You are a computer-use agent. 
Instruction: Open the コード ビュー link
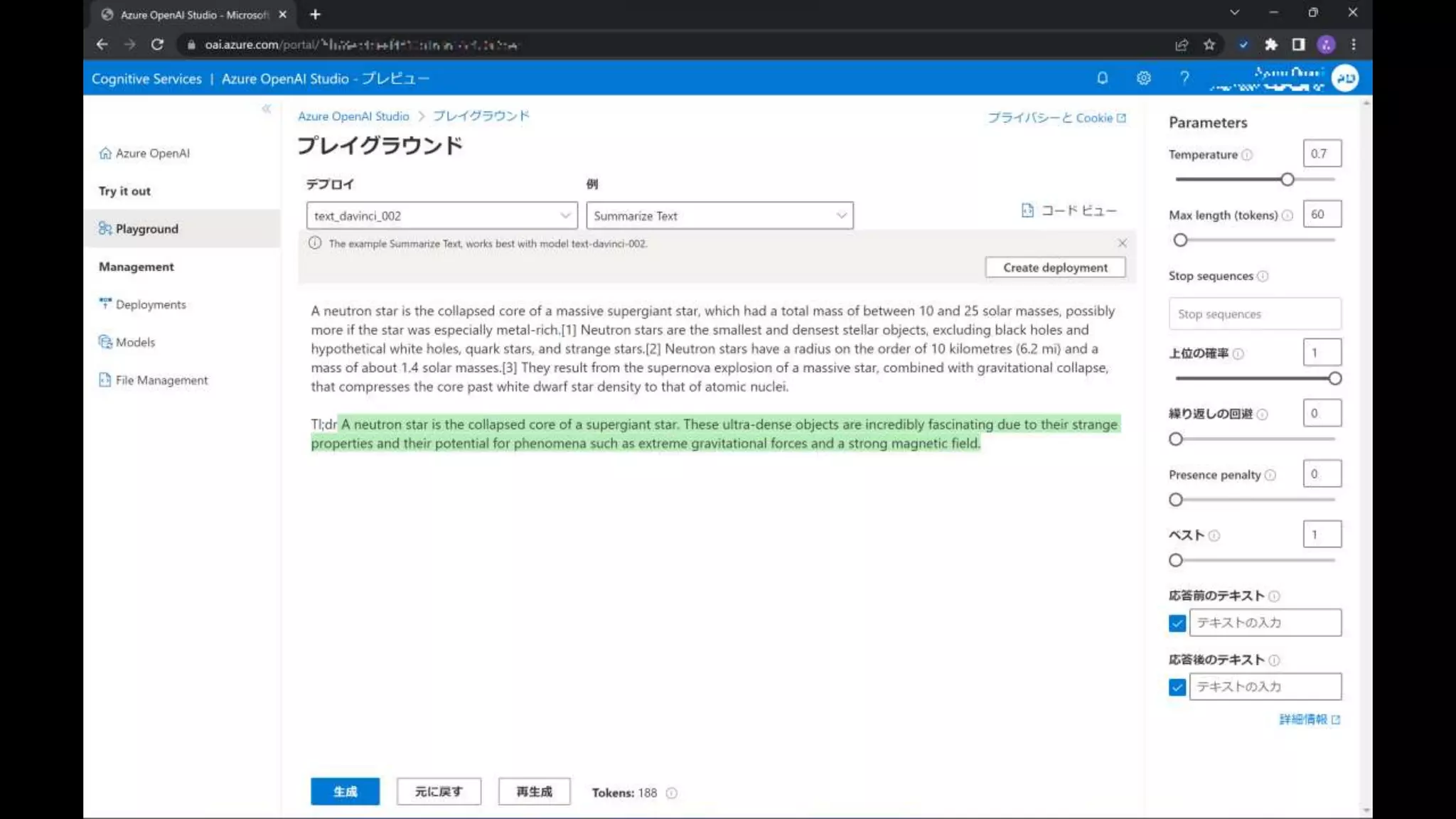tap(1069, 210)
